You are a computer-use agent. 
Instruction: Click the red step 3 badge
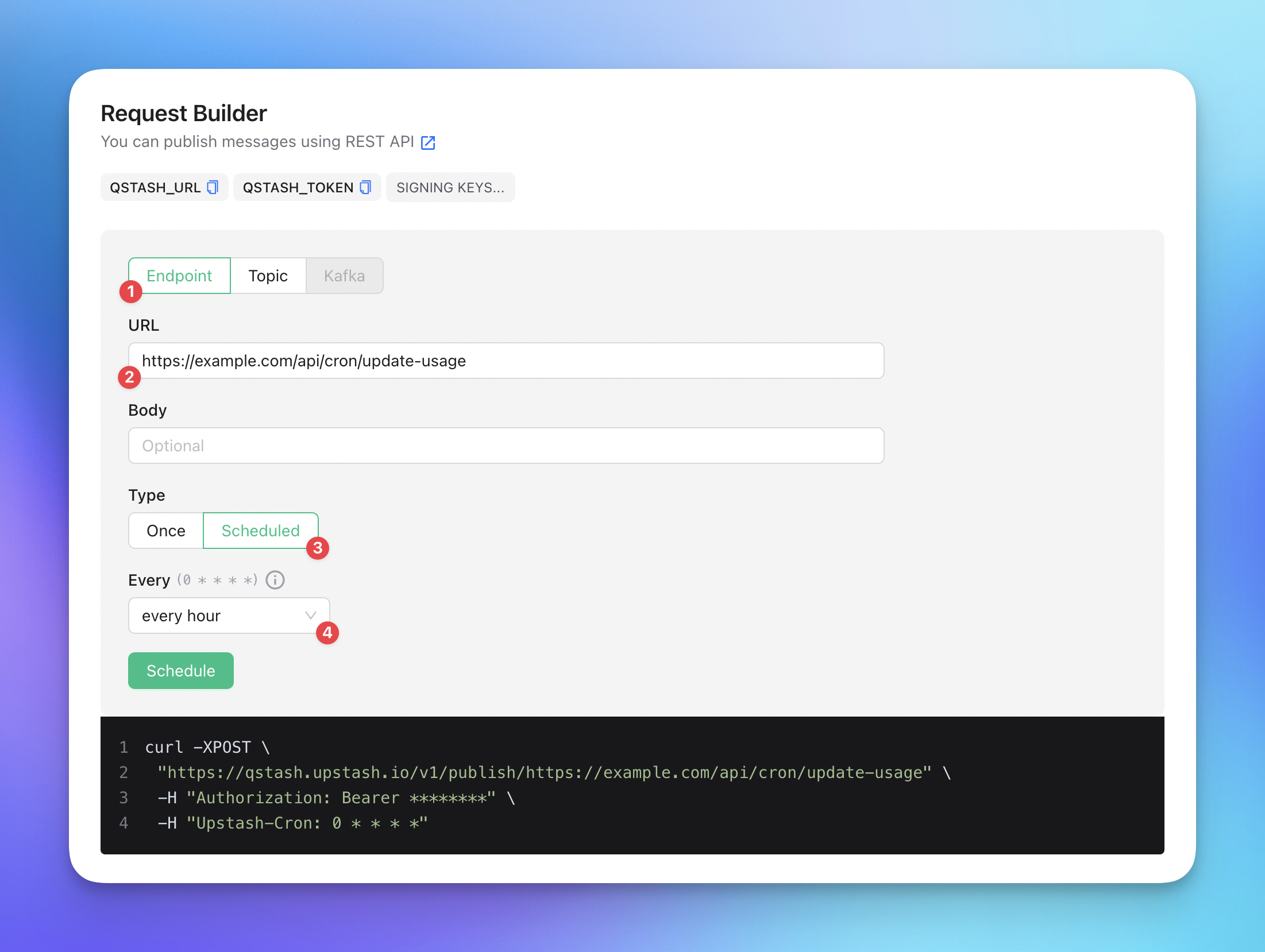pos(318,548)
